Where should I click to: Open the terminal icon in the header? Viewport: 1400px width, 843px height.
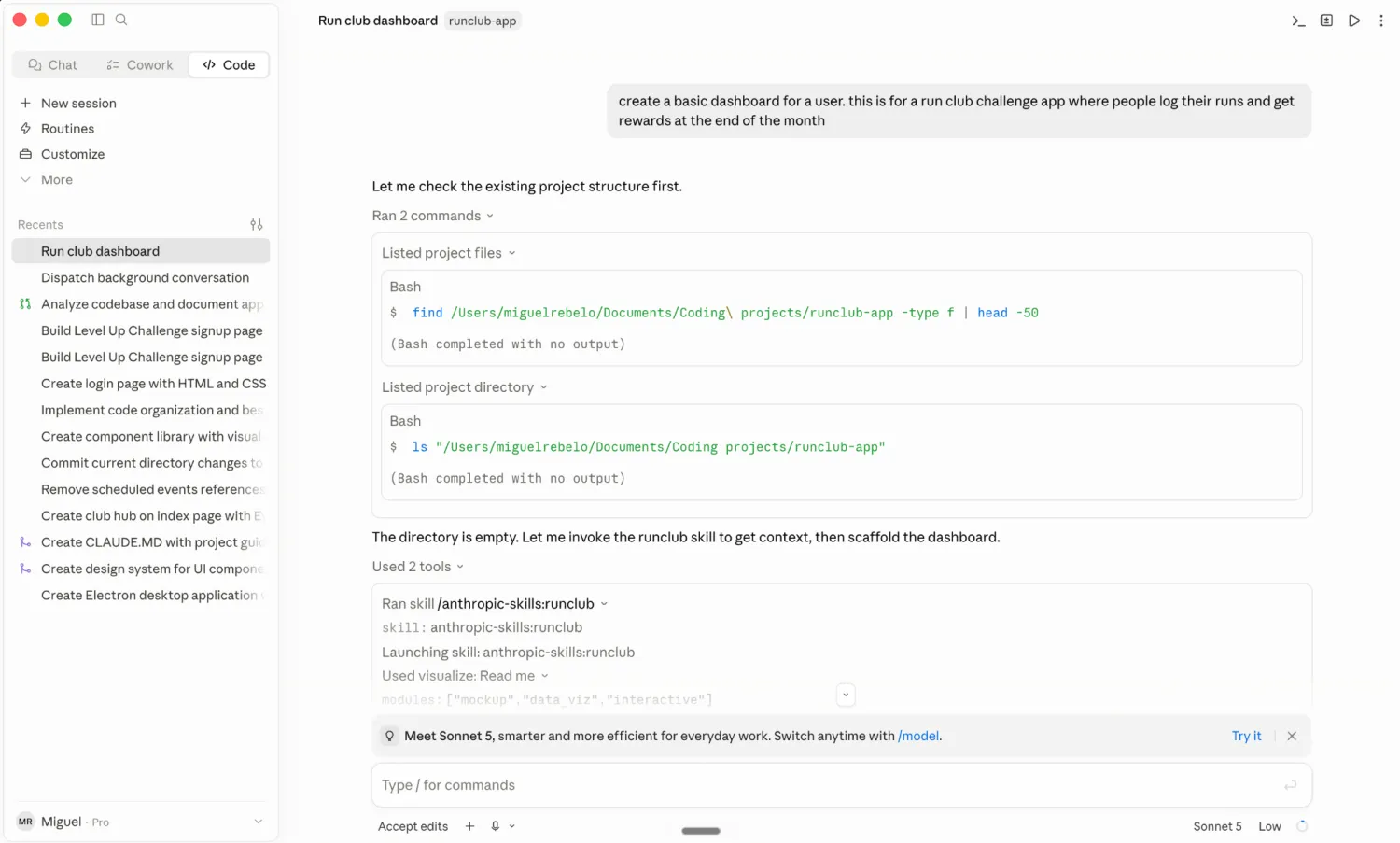click(x=1298, y=21)
